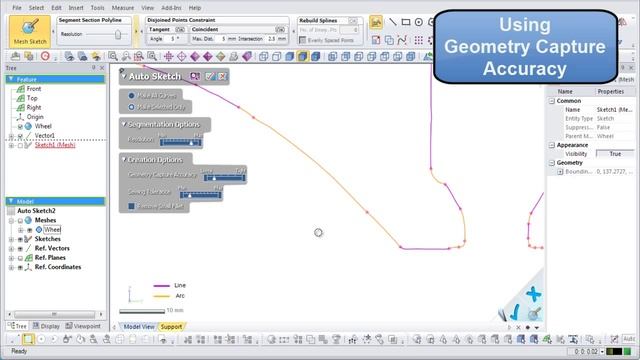Open the File menu
This screenshot has height=360, width=640.
point(17,8)
